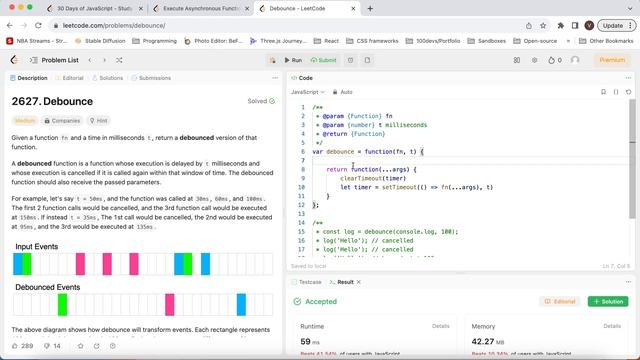The image size is (640, 360).
Task: Click the debugger icon left of Run
Action: 272,60
